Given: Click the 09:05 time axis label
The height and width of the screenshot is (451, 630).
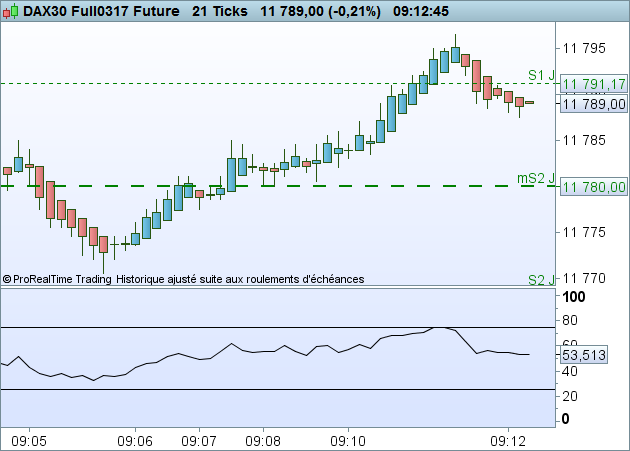Looking at the screenshot, I should 29,441.
